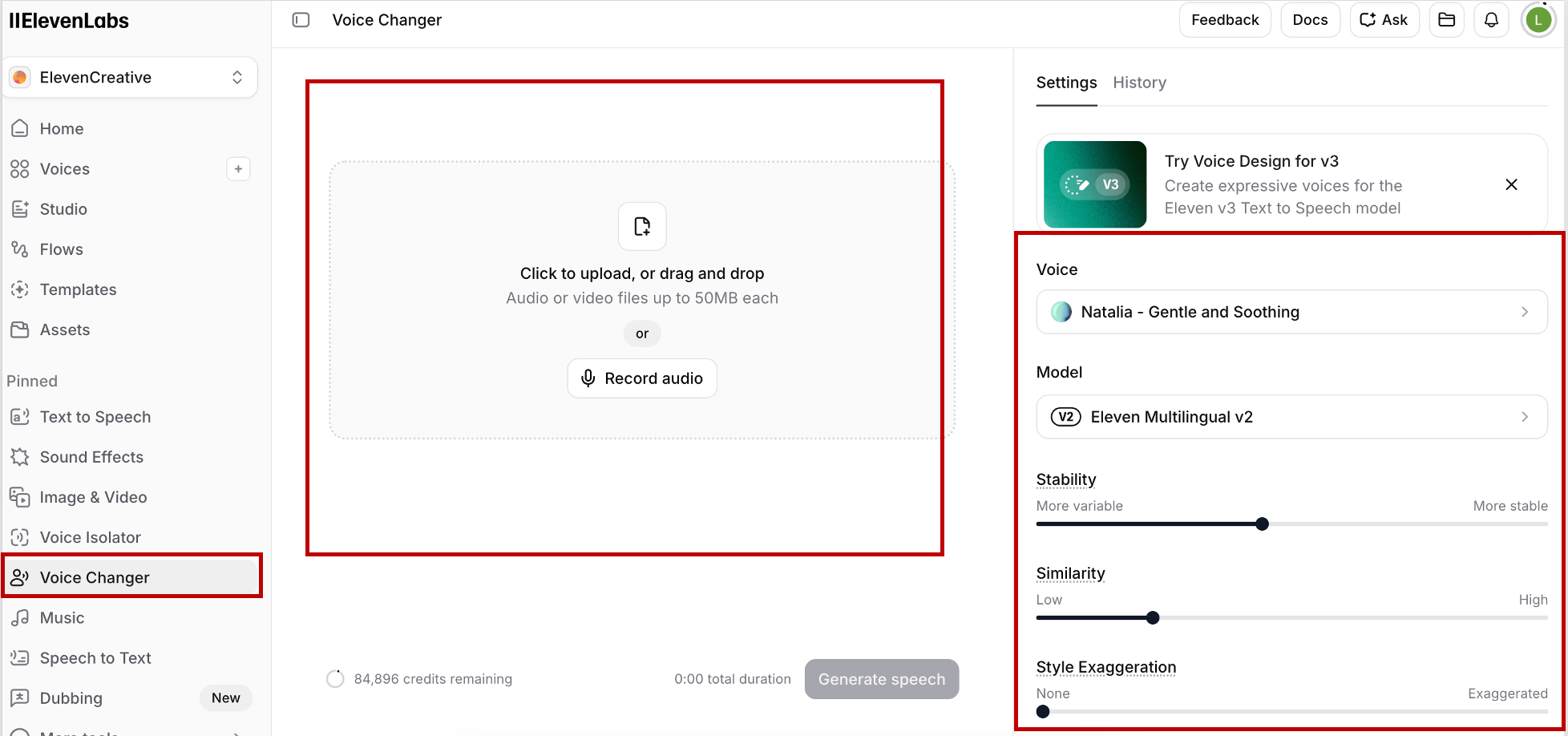Click the New badge next to Dubbing
This screenshot has height=736, width=1568.
point(226,698)
